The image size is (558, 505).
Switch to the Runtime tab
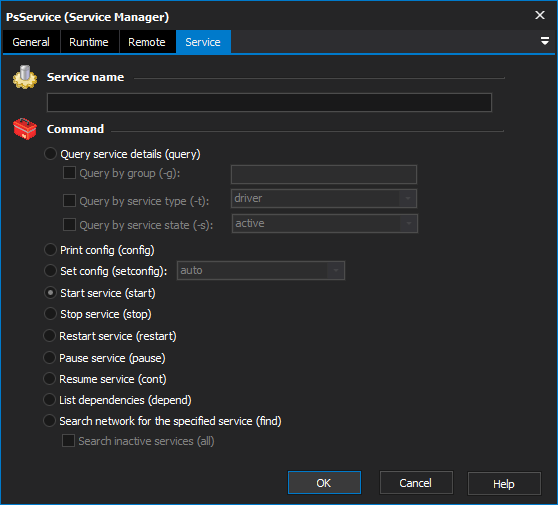pyautogui.click(x=89, y=42)
